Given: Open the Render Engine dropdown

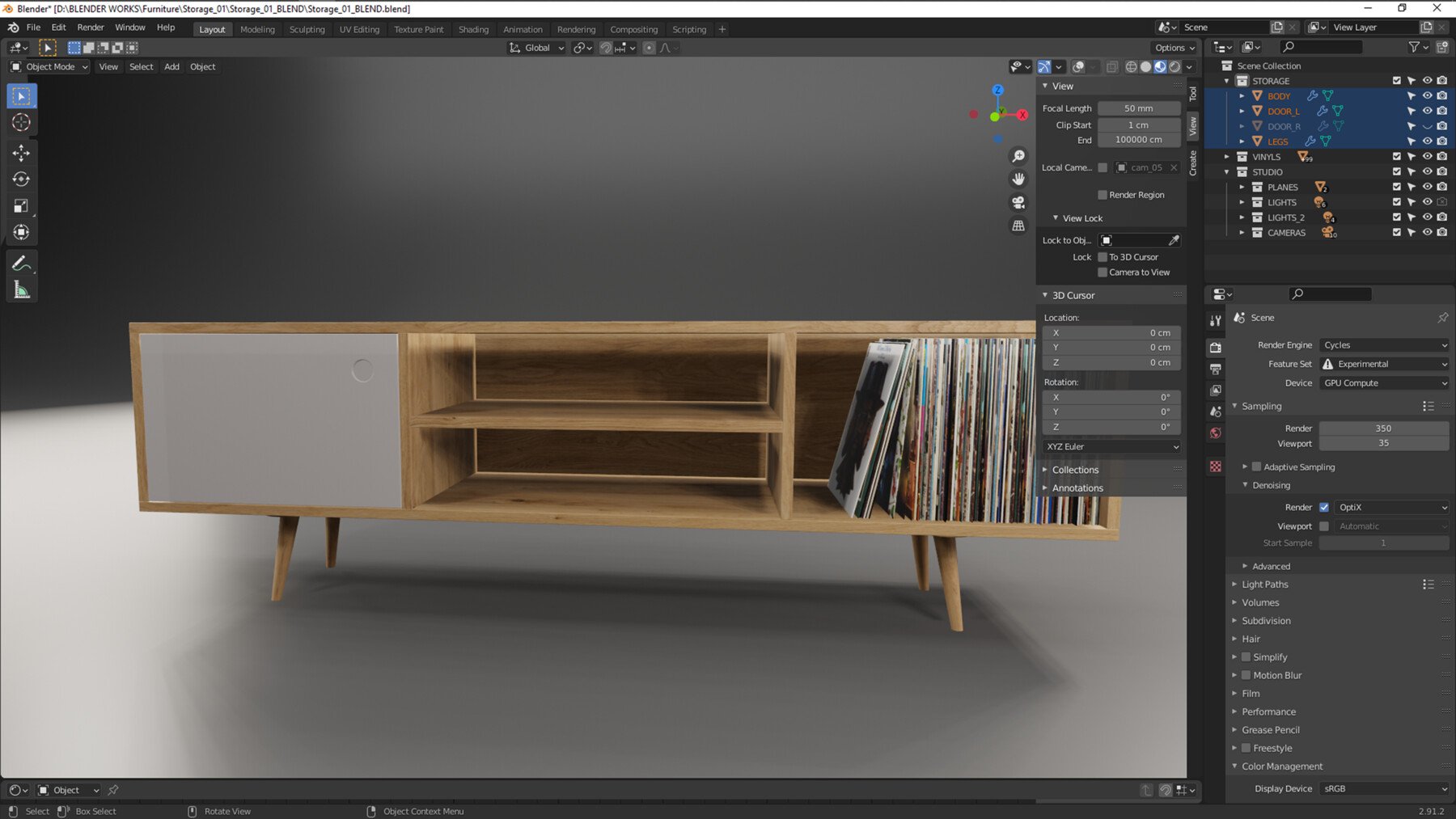Looking at the screenshot, I should pyautogui.click(x=1384, y=344).
